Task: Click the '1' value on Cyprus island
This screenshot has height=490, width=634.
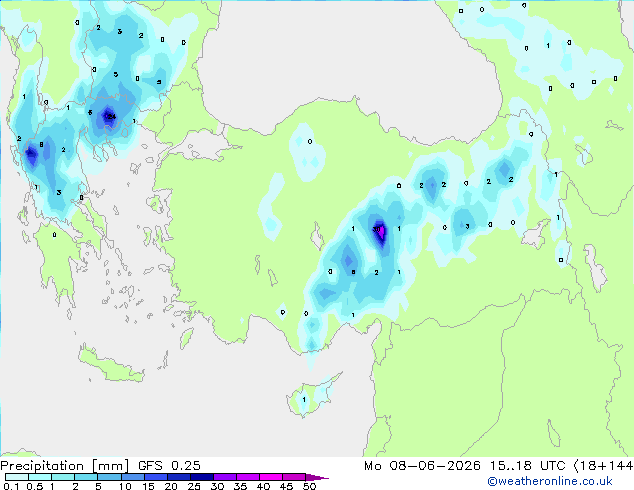Action: pos(304,400)
